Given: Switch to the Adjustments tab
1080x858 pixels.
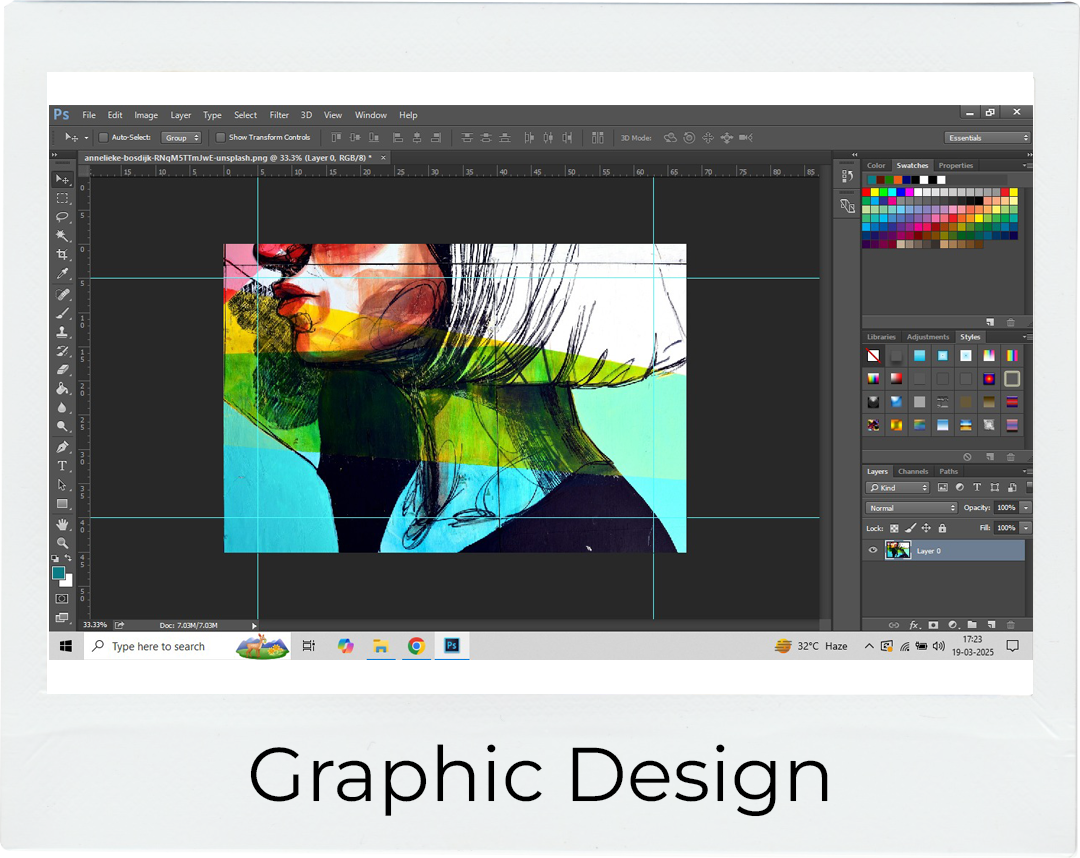Looking at the screenshot, I should [x=928, y=337].
